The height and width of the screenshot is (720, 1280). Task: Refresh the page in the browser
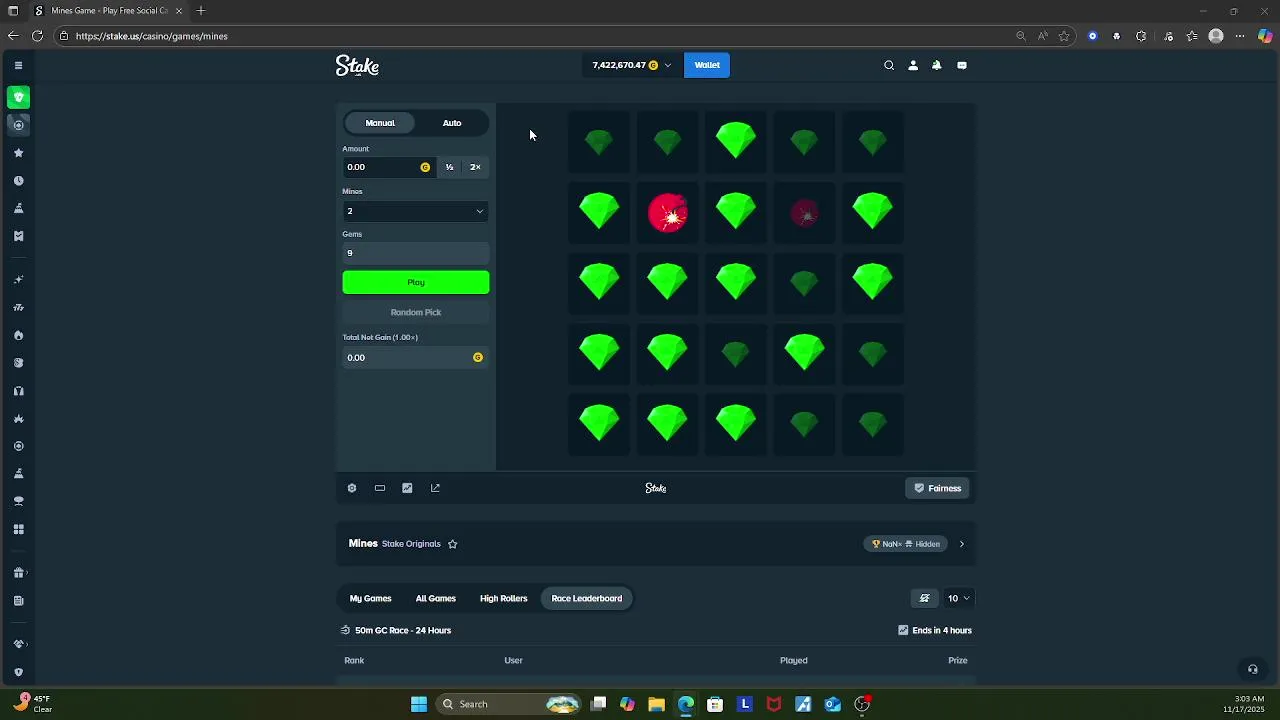[37, 36]
